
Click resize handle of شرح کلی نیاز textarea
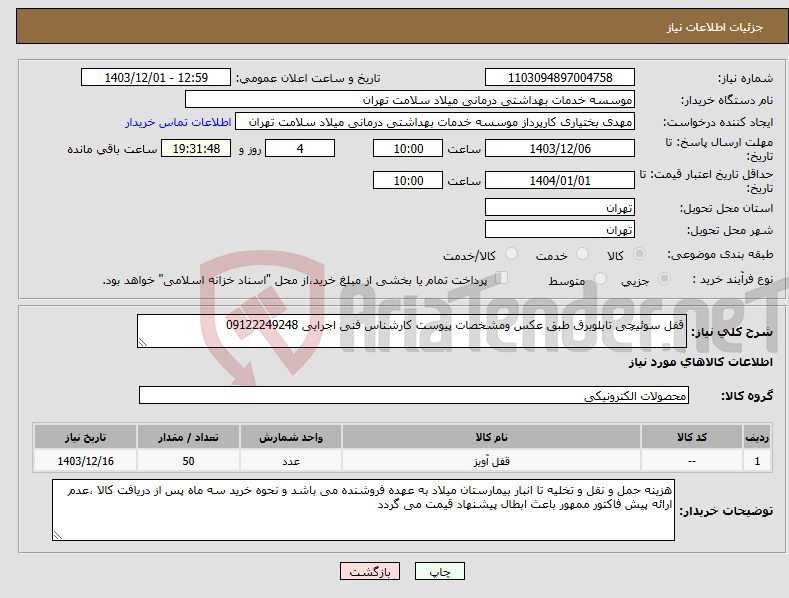coord(143,343)
